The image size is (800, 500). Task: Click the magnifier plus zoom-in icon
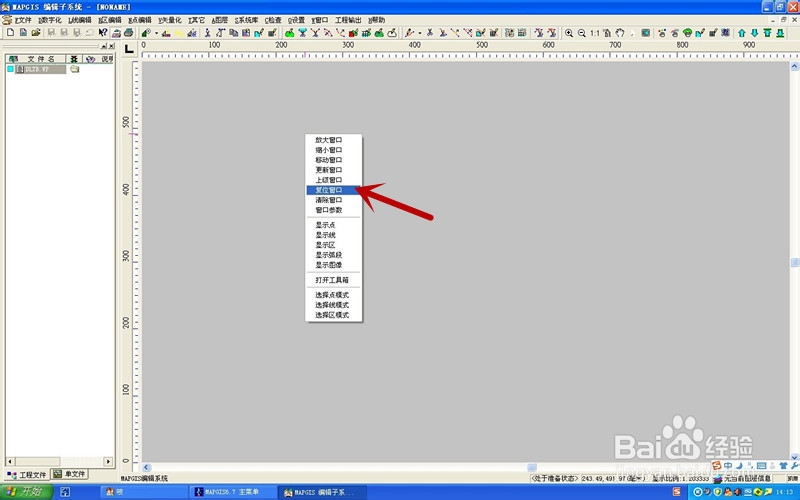click(x=569, y=33)
